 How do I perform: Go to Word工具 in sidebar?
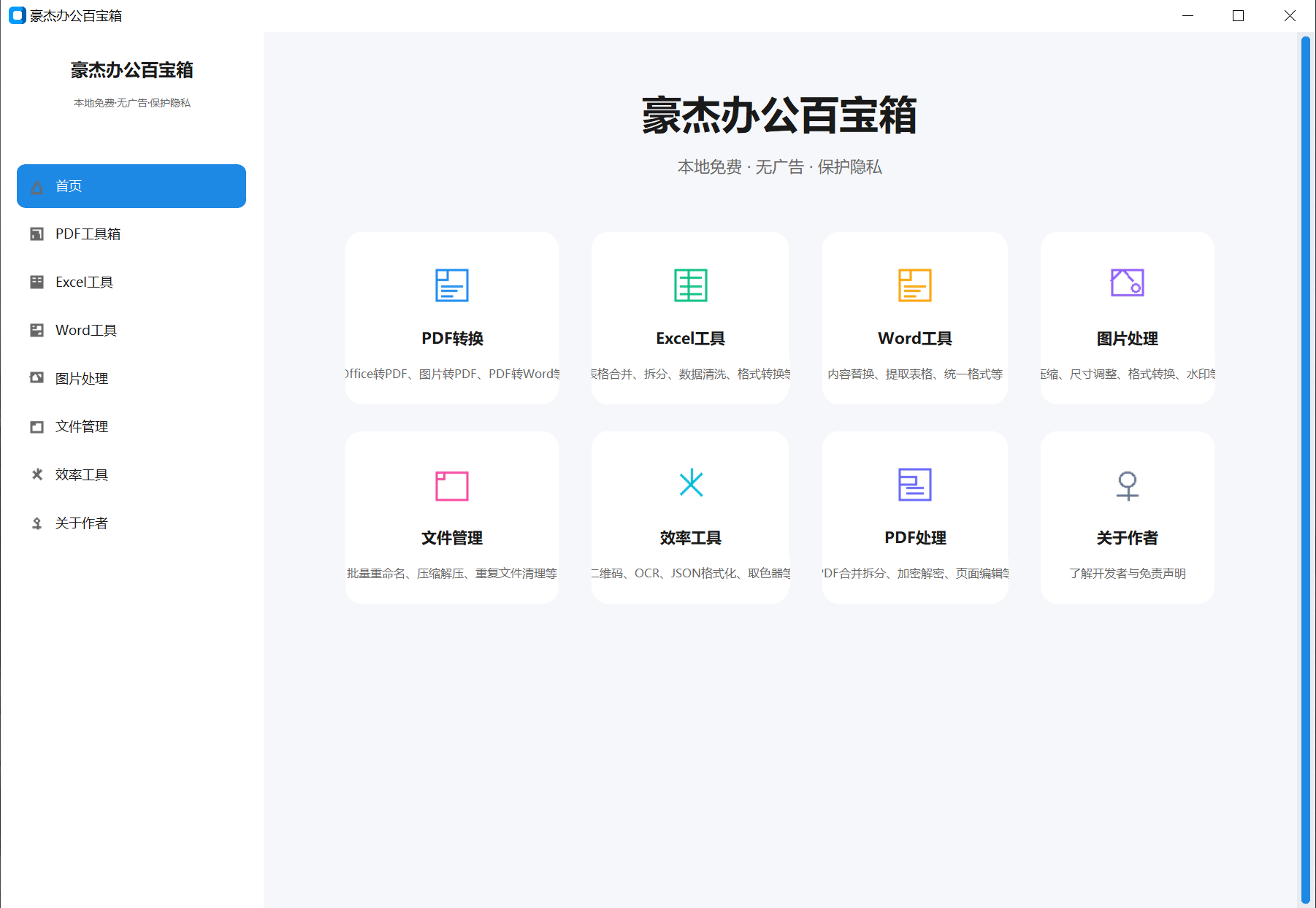click(x=131, y=331)
